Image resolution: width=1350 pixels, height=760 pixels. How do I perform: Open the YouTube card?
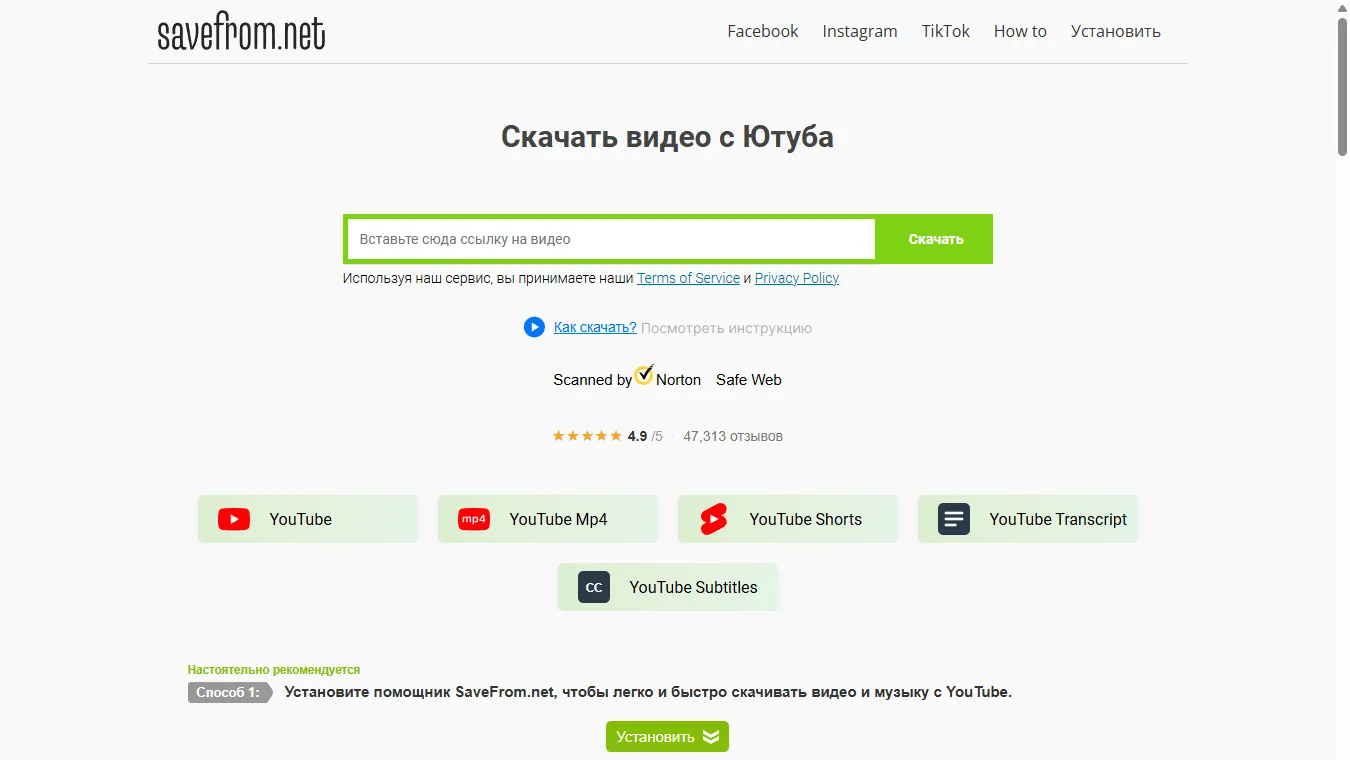(x=308, y=519)
